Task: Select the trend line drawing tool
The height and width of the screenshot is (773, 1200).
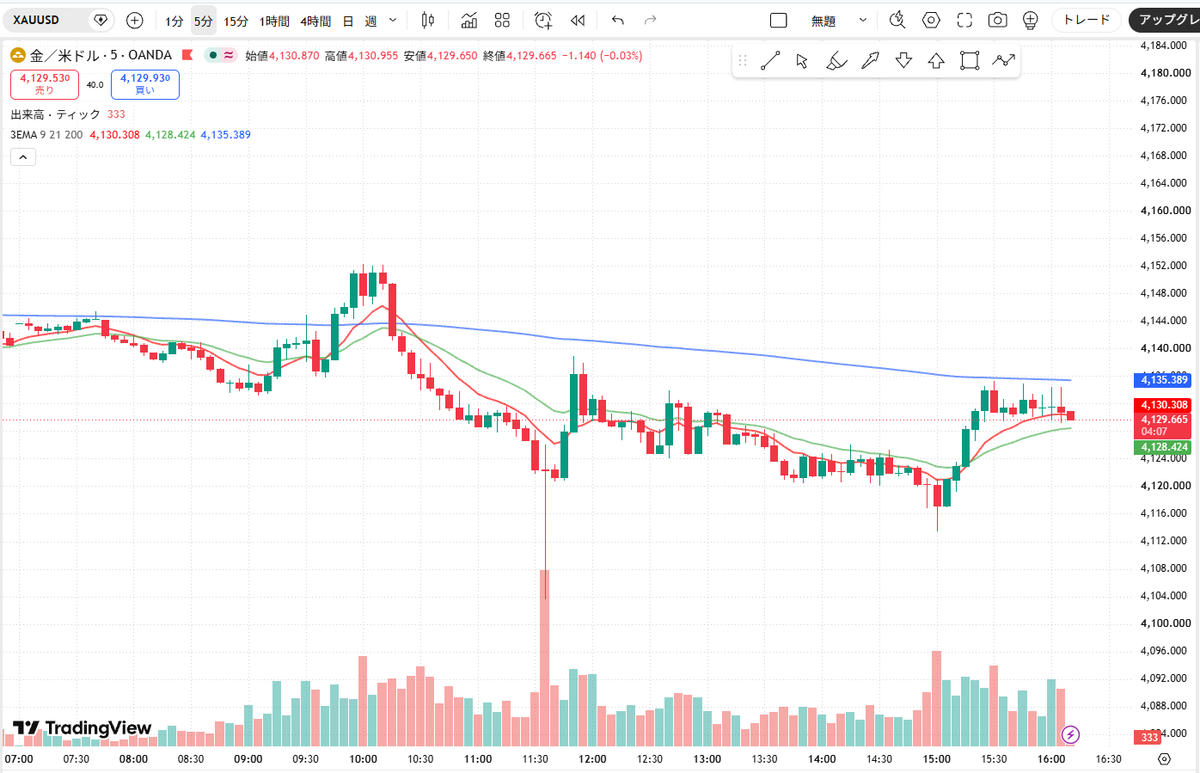Action: coord(769,61)
